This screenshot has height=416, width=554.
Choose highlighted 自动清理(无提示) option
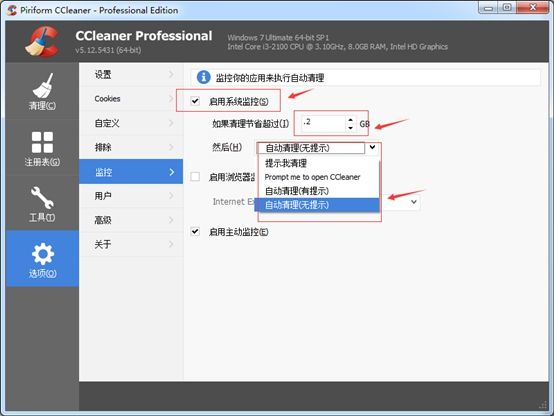click(317, 205)
